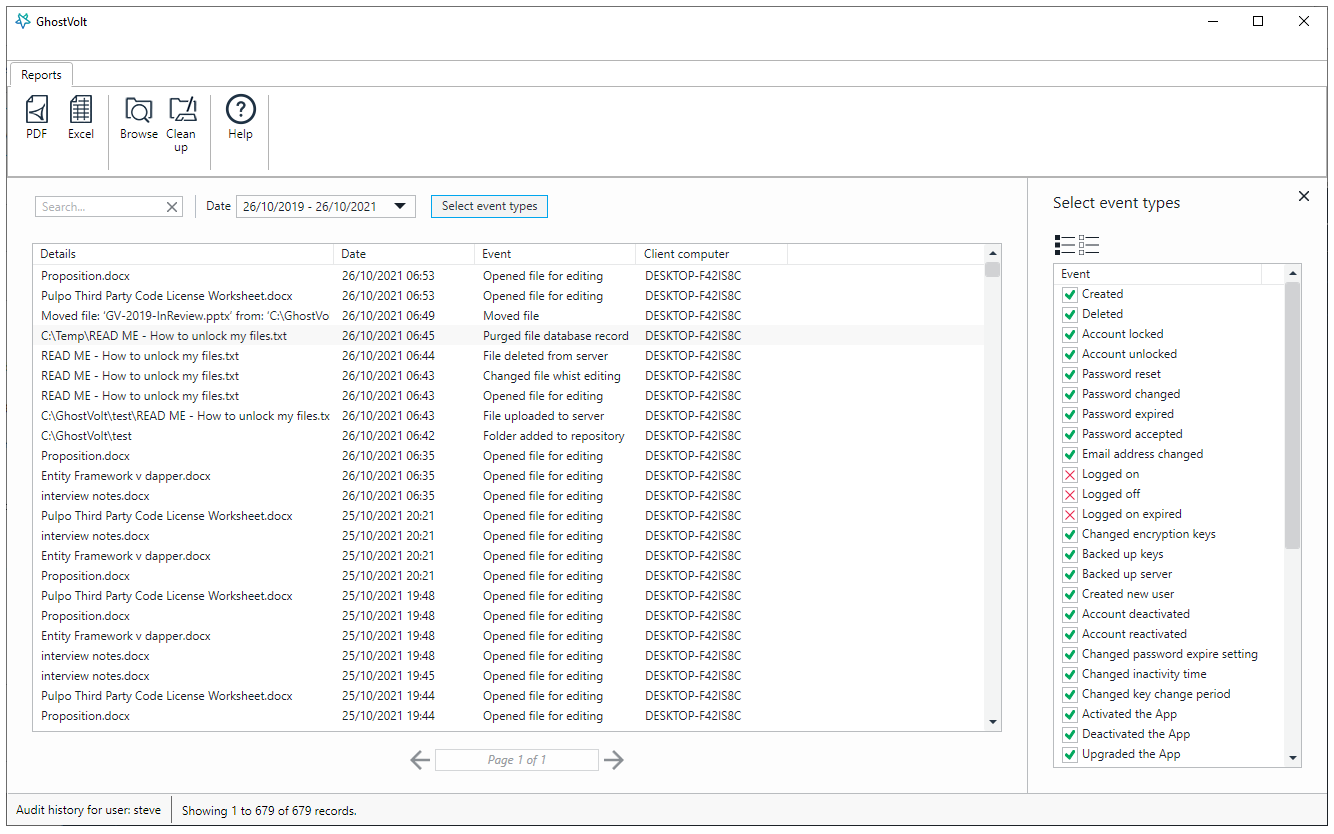
Task: Go to previous page arrow
Action: (420, 760)
